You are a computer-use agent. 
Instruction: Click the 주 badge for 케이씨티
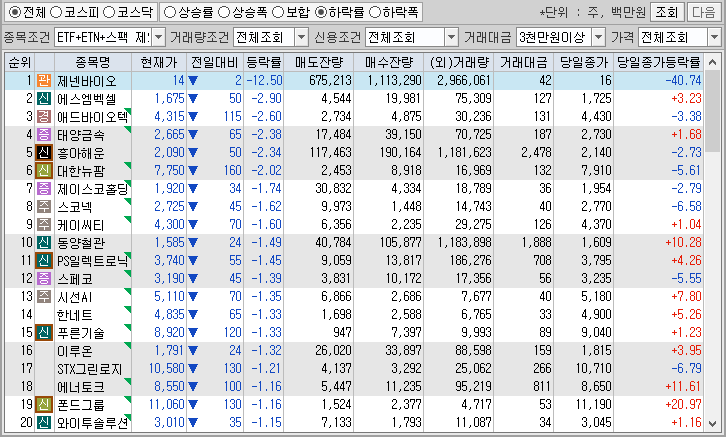(44, 225)
